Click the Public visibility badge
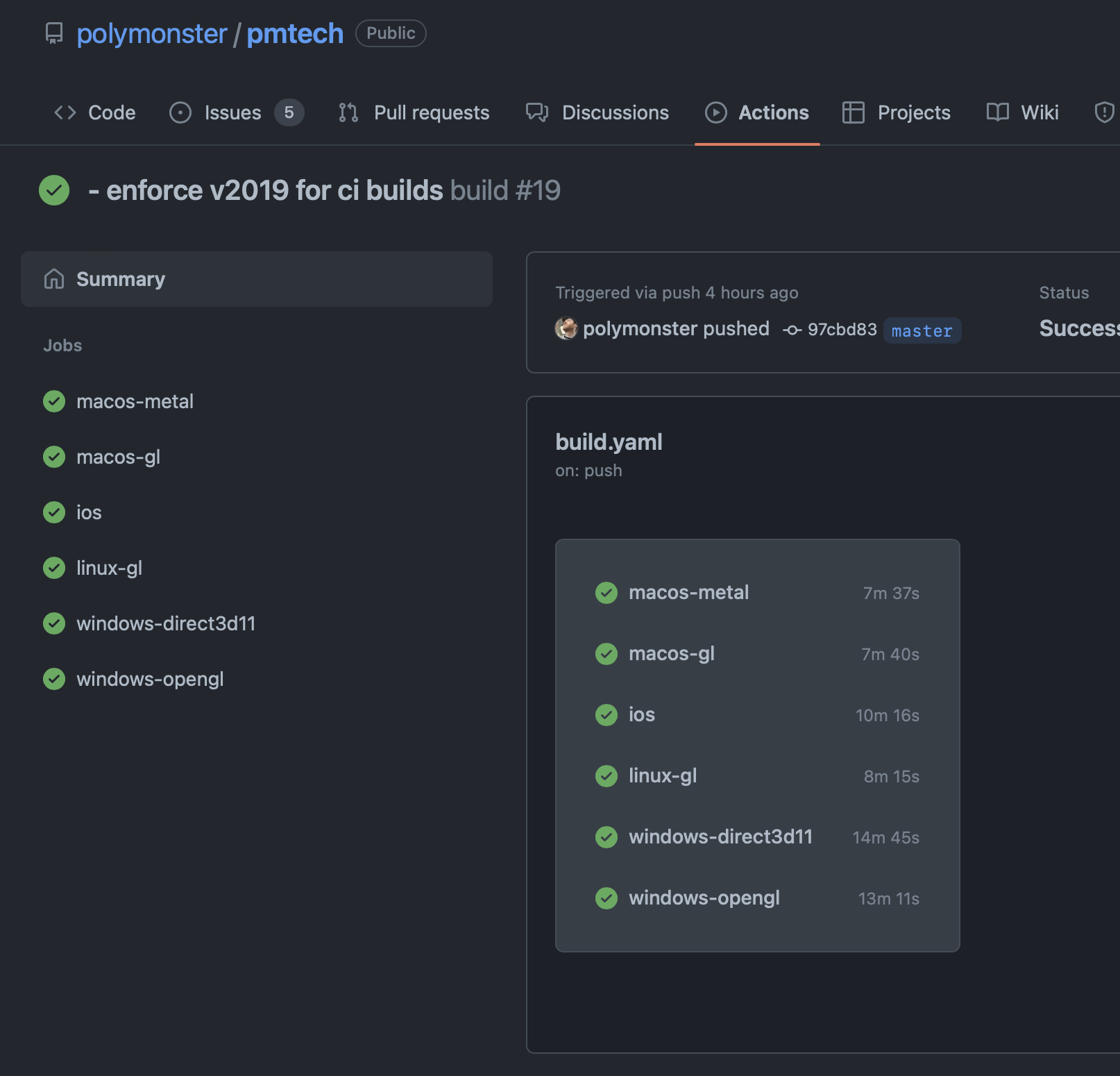This screenshot has height=1076, width=1120. point(391,33)
